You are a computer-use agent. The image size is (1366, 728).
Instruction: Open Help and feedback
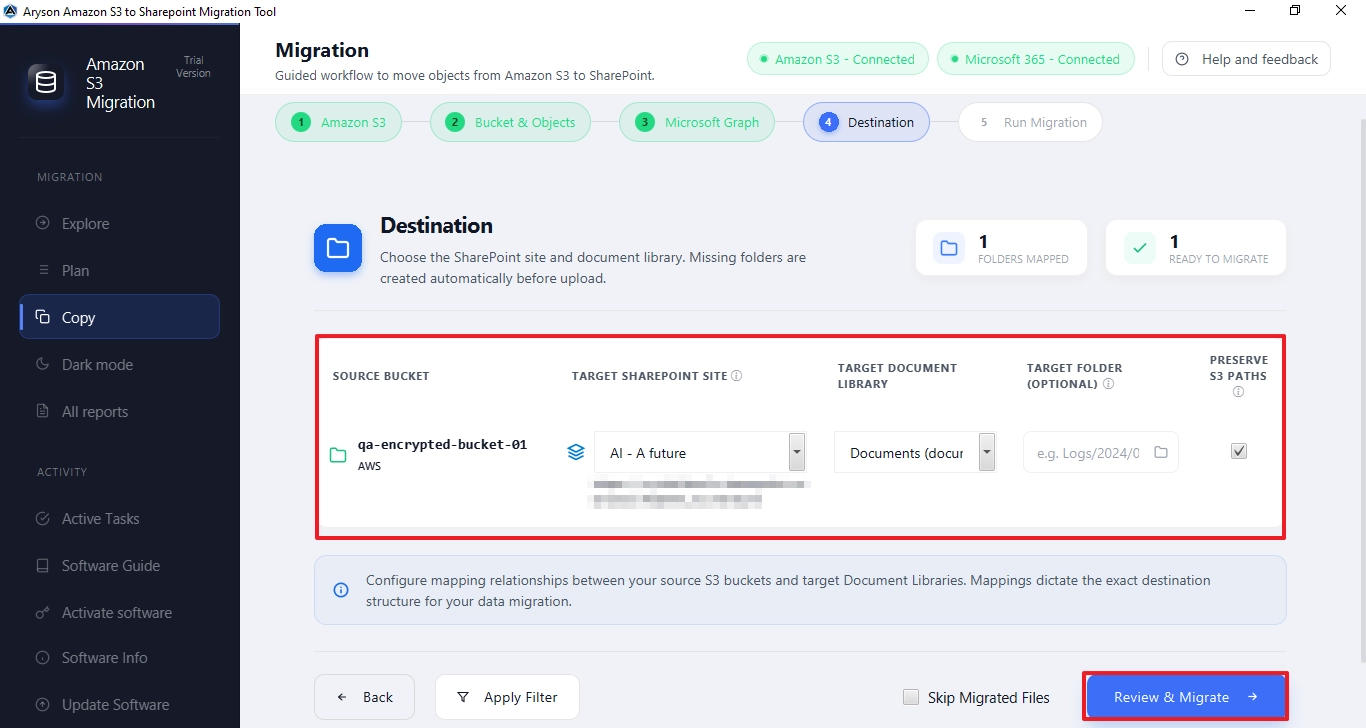pos(1246,59)
